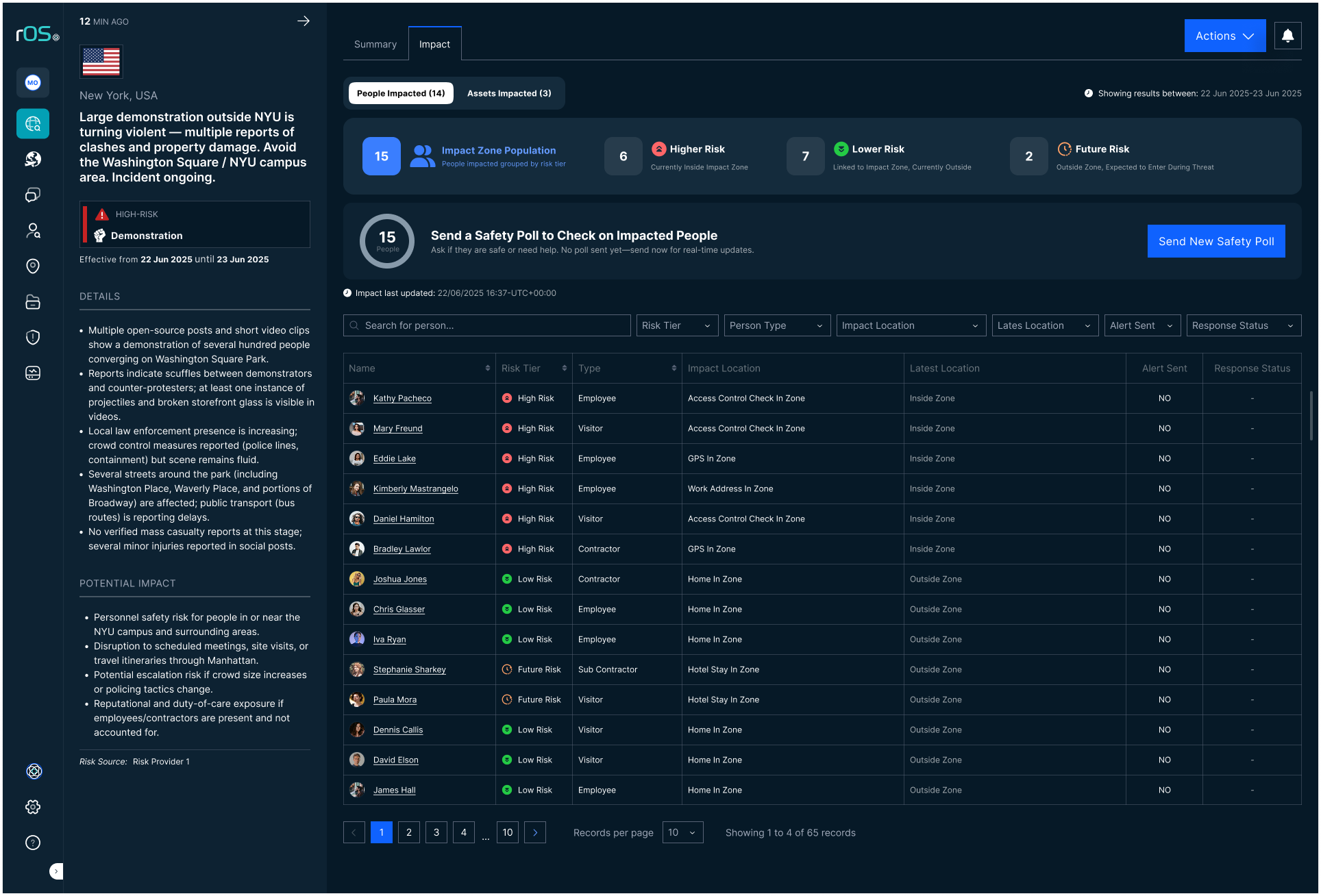
Task: Select People Impacted (14) toggle
Action: tap(401, 93)
